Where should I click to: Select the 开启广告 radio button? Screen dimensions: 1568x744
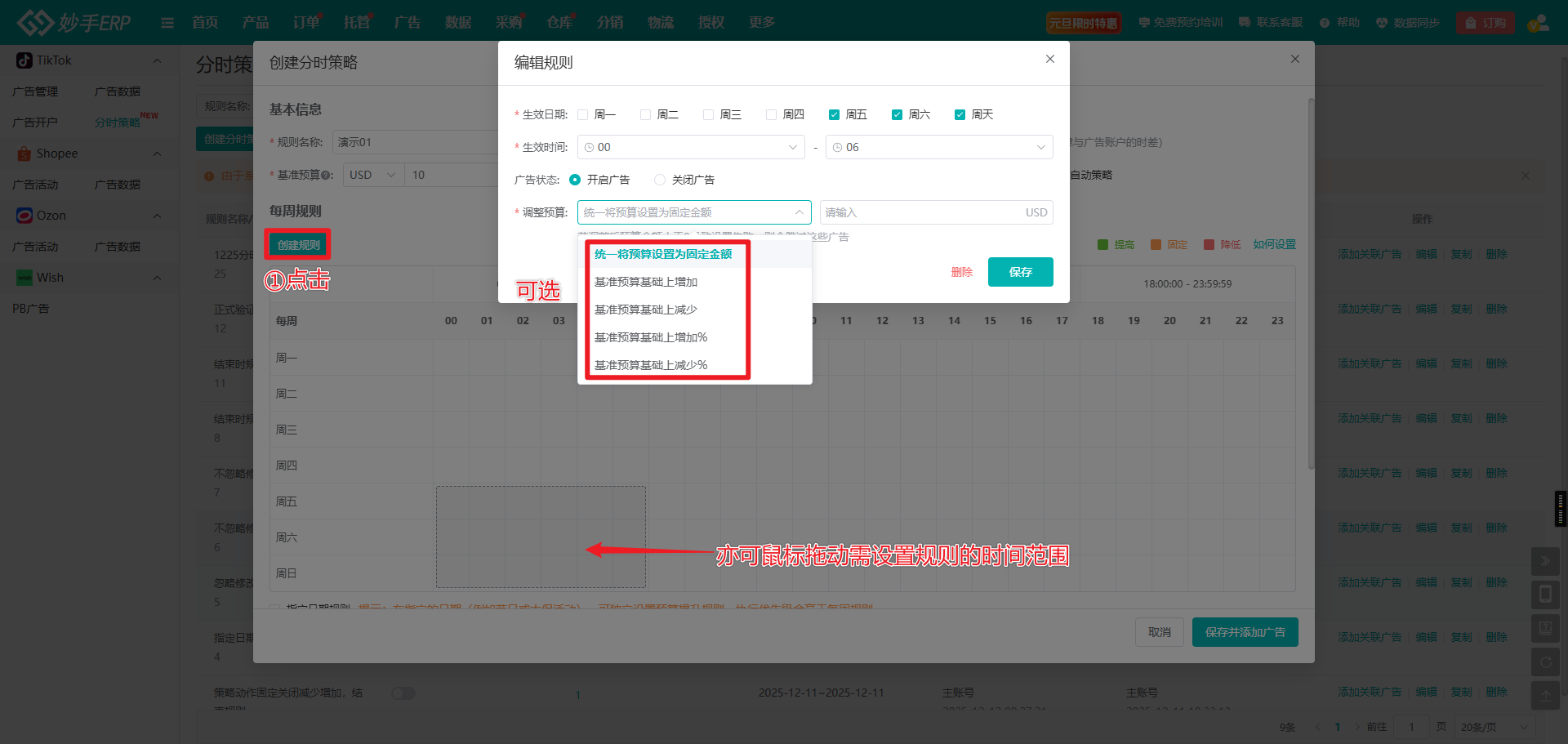[576, 180]
